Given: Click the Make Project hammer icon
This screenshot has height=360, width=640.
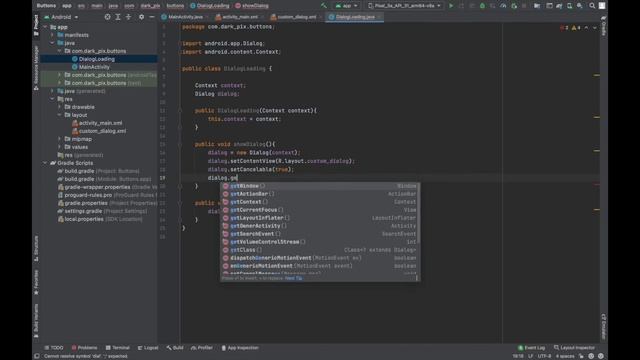Looking at the screenshot, I should tap(324, 6).
